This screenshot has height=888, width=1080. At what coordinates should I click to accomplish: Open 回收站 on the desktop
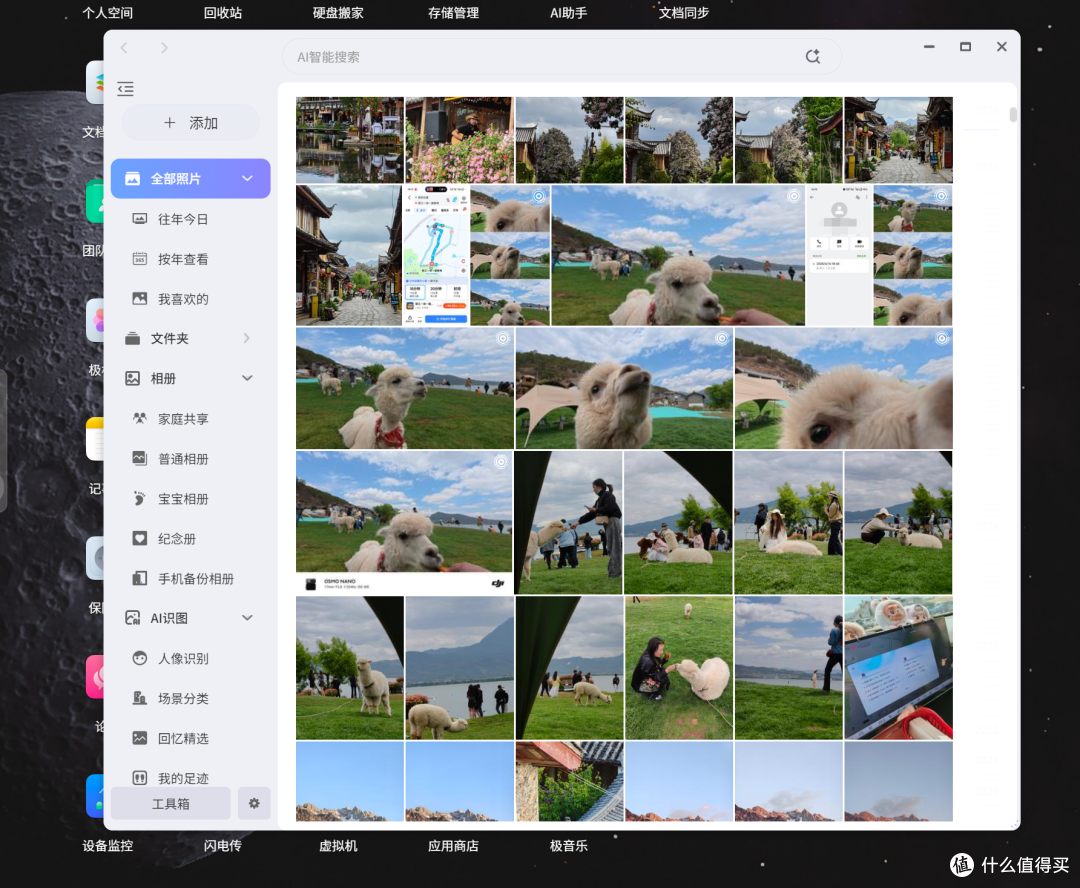click(222, 13)
